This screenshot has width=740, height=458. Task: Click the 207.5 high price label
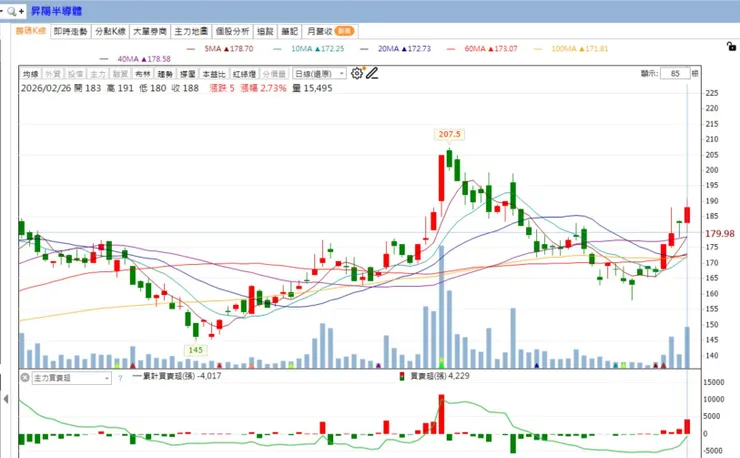[x=449, y=134]
